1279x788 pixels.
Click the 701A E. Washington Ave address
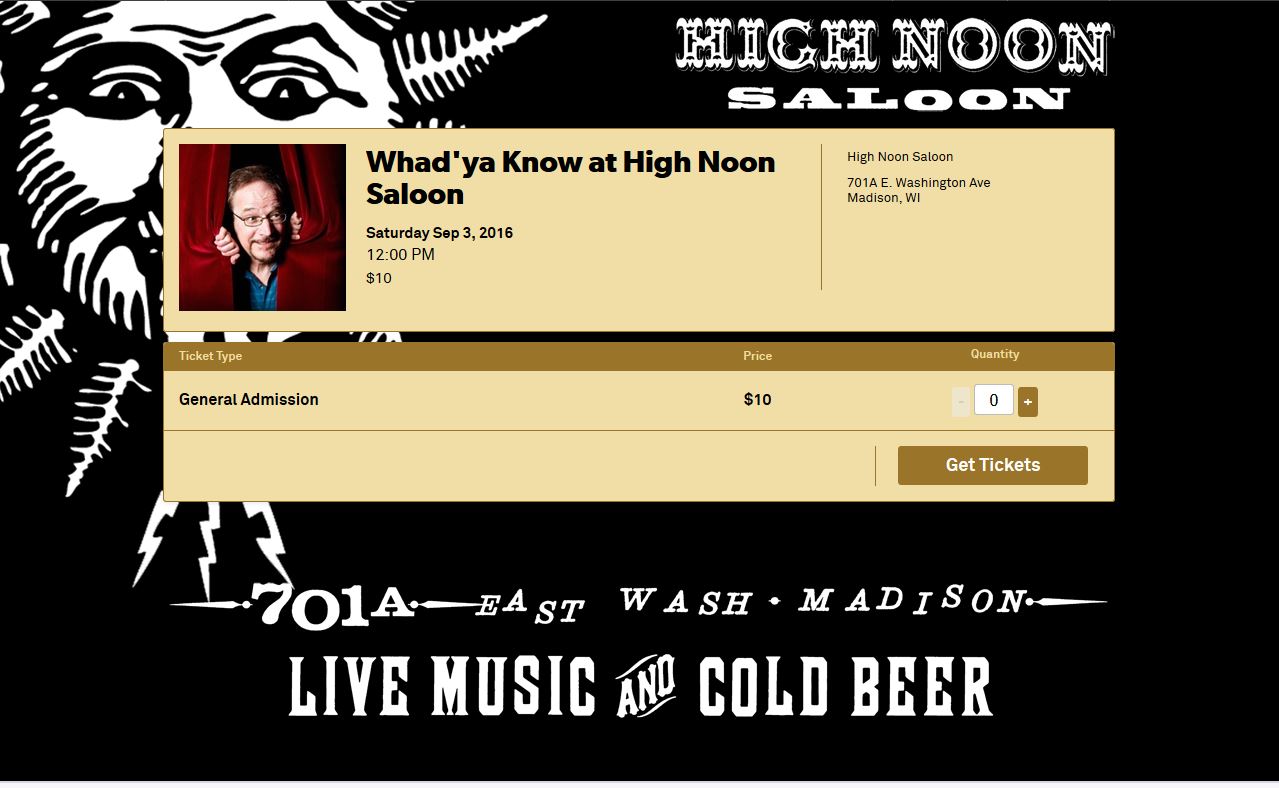(919, 183)
